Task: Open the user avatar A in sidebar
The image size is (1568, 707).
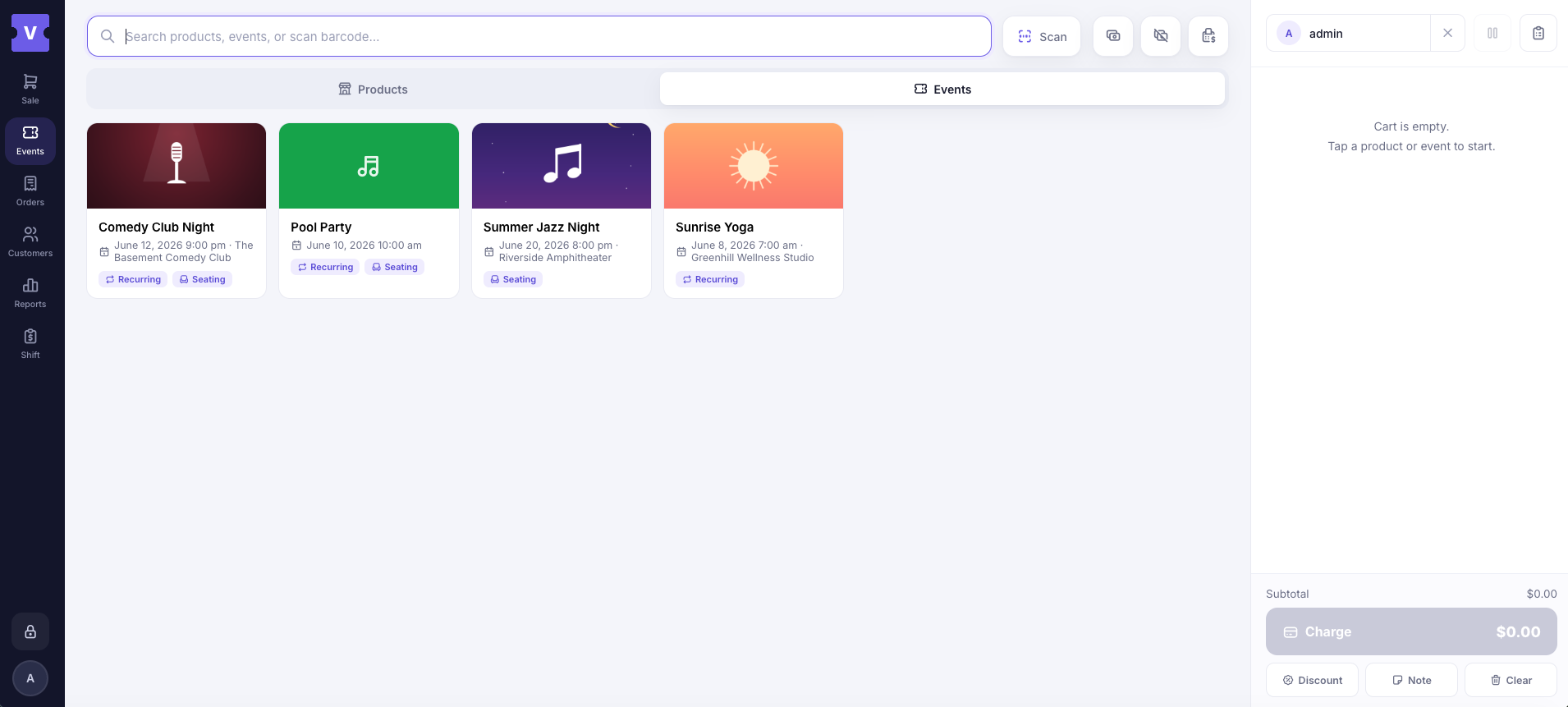Action: tap(30, 678)
